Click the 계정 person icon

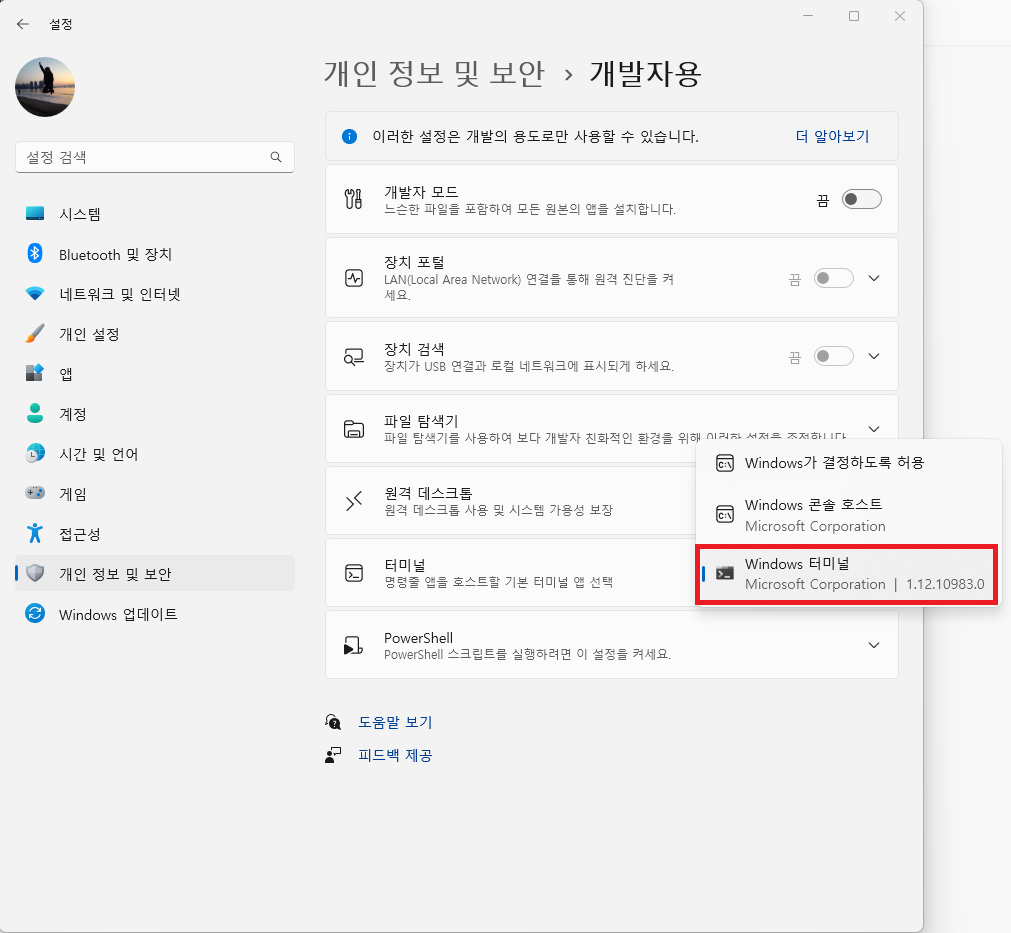[x=35, y=413]
